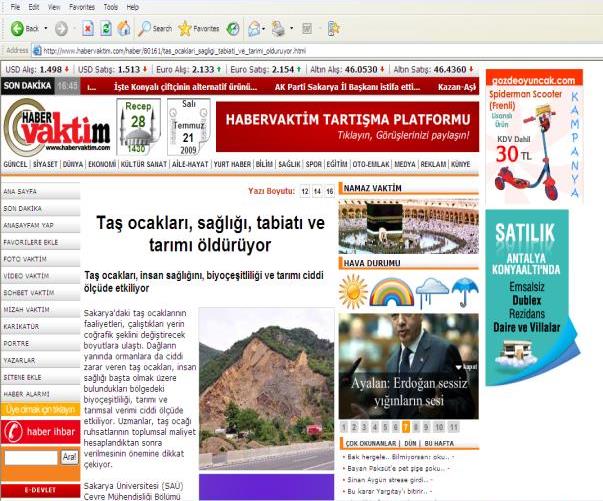Open the Favorites menu
This screenshot has height=501, width=603.
[82, 7]
